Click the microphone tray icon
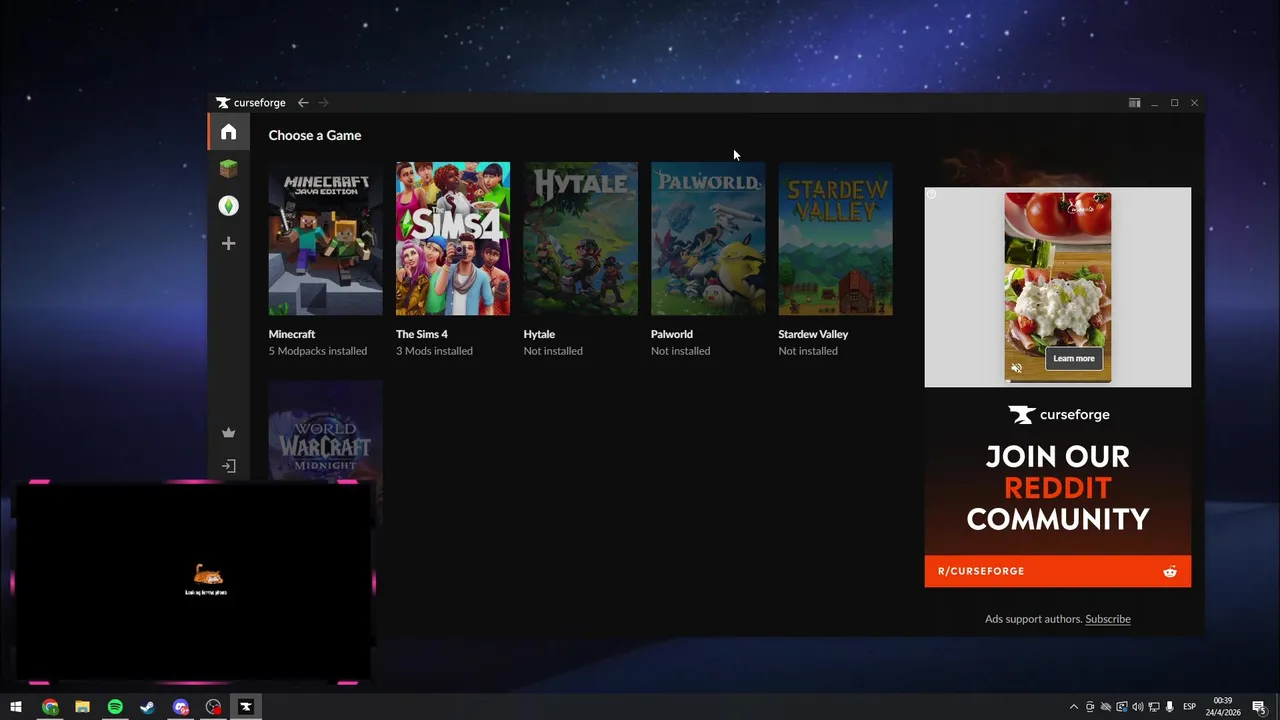 (1170, 707)
